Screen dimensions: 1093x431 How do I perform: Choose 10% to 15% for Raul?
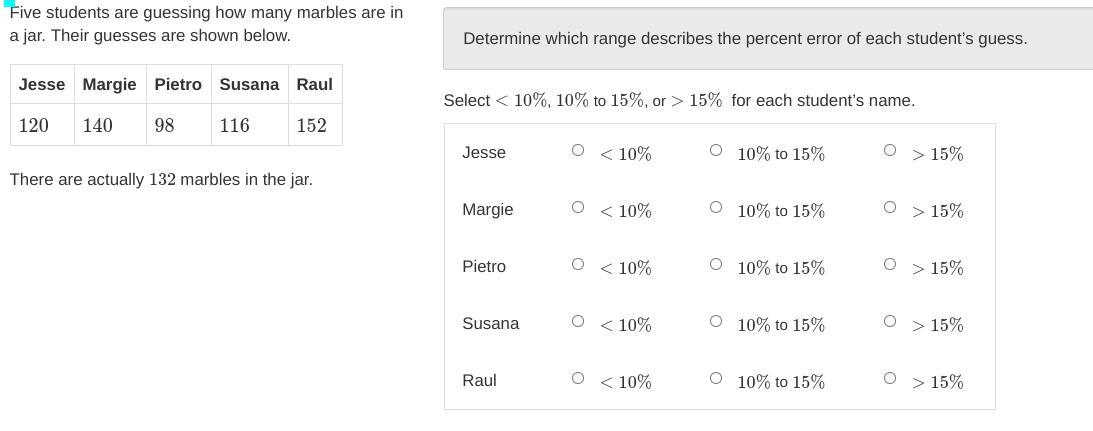(x=715, y=379)
